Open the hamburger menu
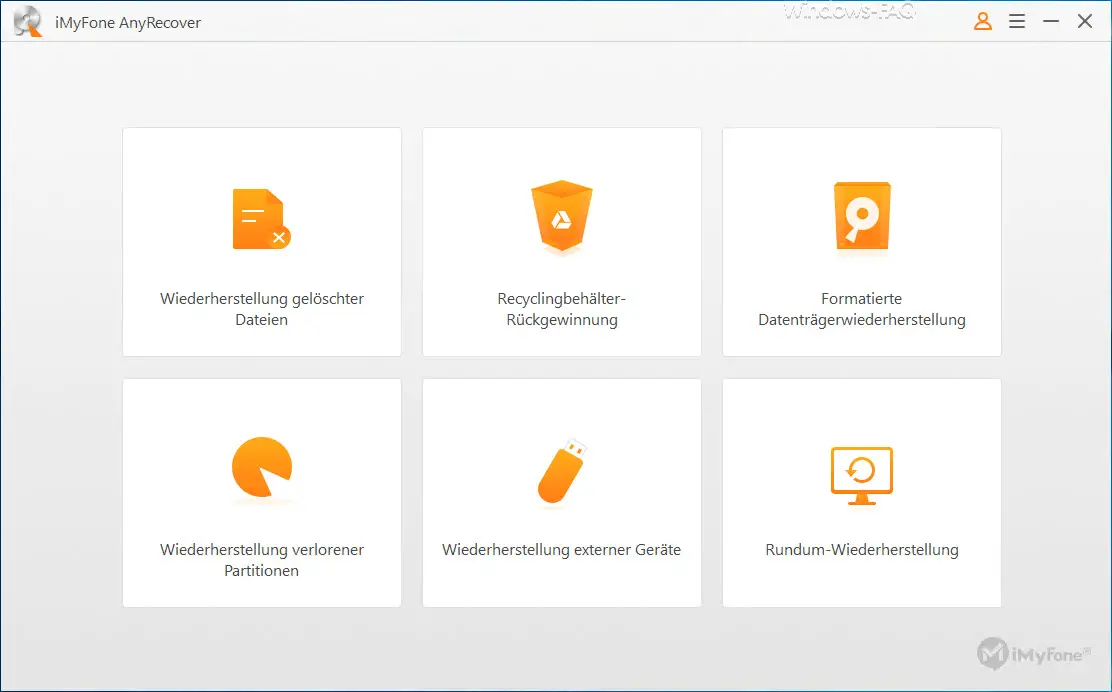 pos(1017,21)
